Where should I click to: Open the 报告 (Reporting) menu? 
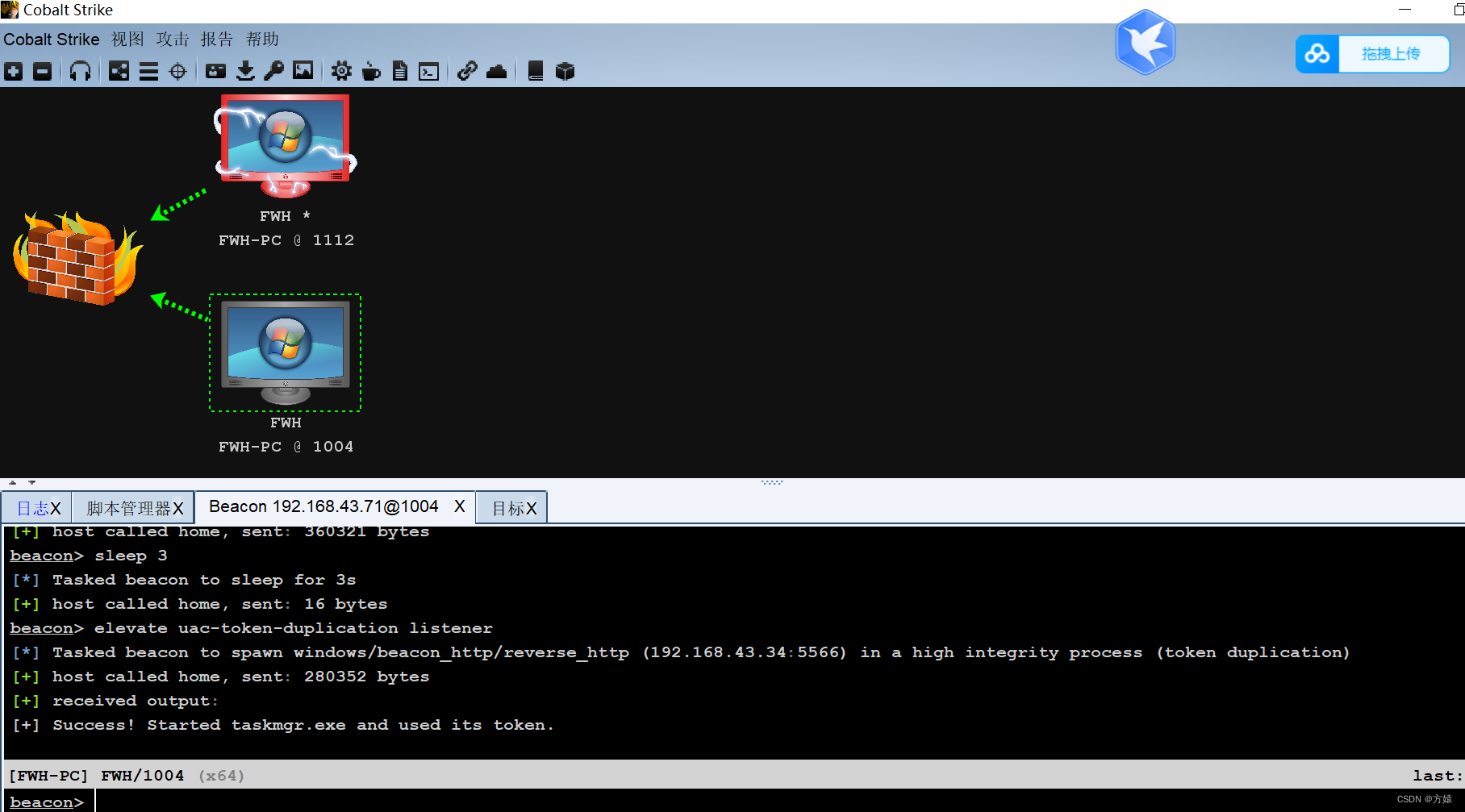point(217,40)
